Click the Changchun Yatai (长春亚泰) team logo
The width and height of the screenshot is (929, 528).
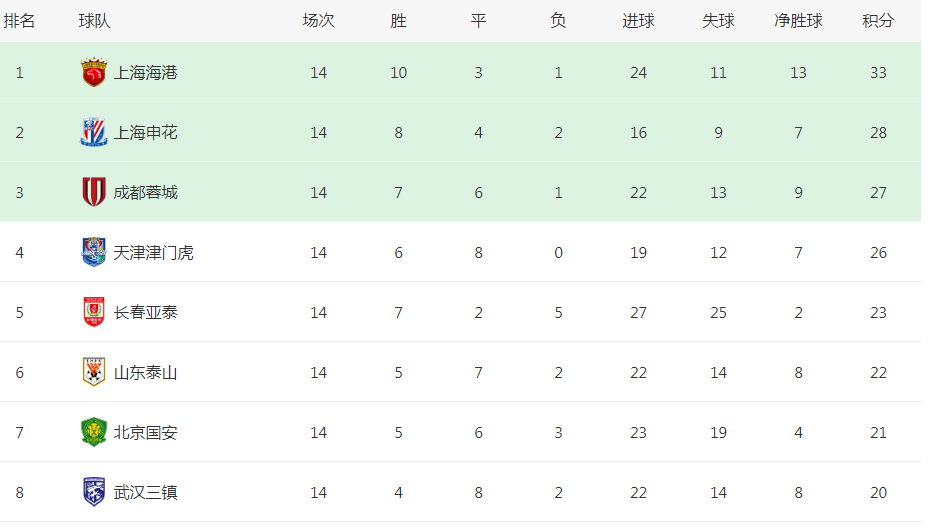point(93,312)
